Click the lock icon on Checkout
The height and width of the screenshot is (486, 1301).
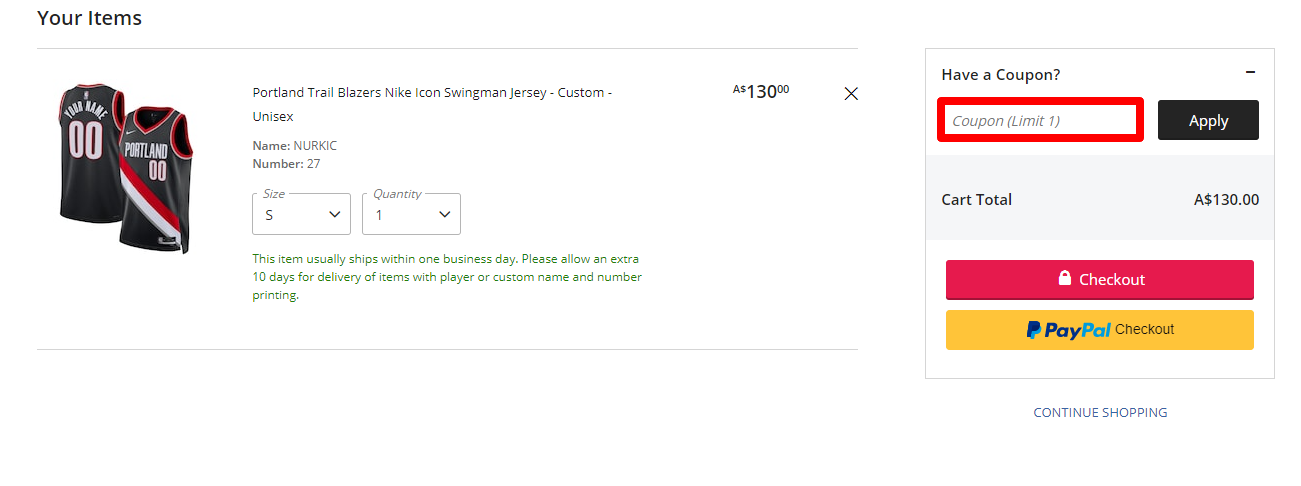(x=1066, y=279)
